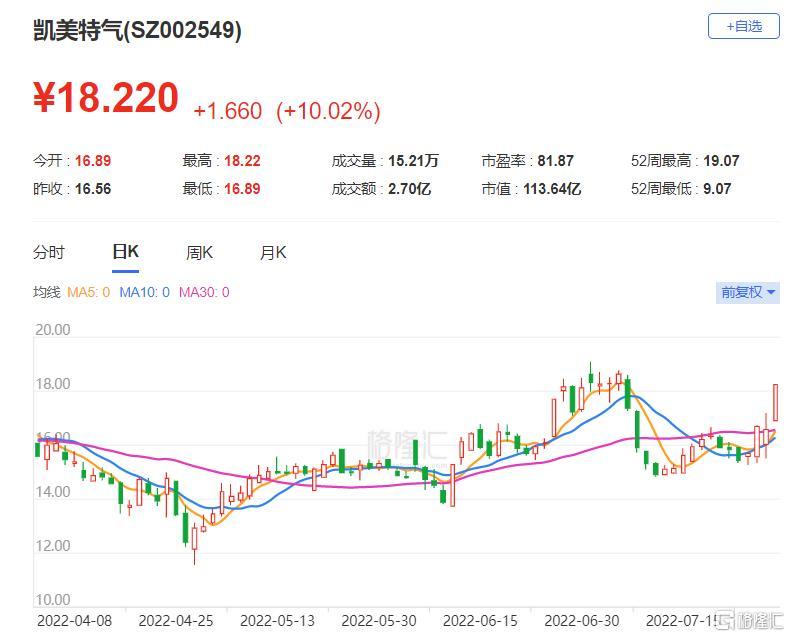This screenshot has width=790, height=637.
Task: Click the 2022-06-30 date axis label
Action: (x=582, y=620)
